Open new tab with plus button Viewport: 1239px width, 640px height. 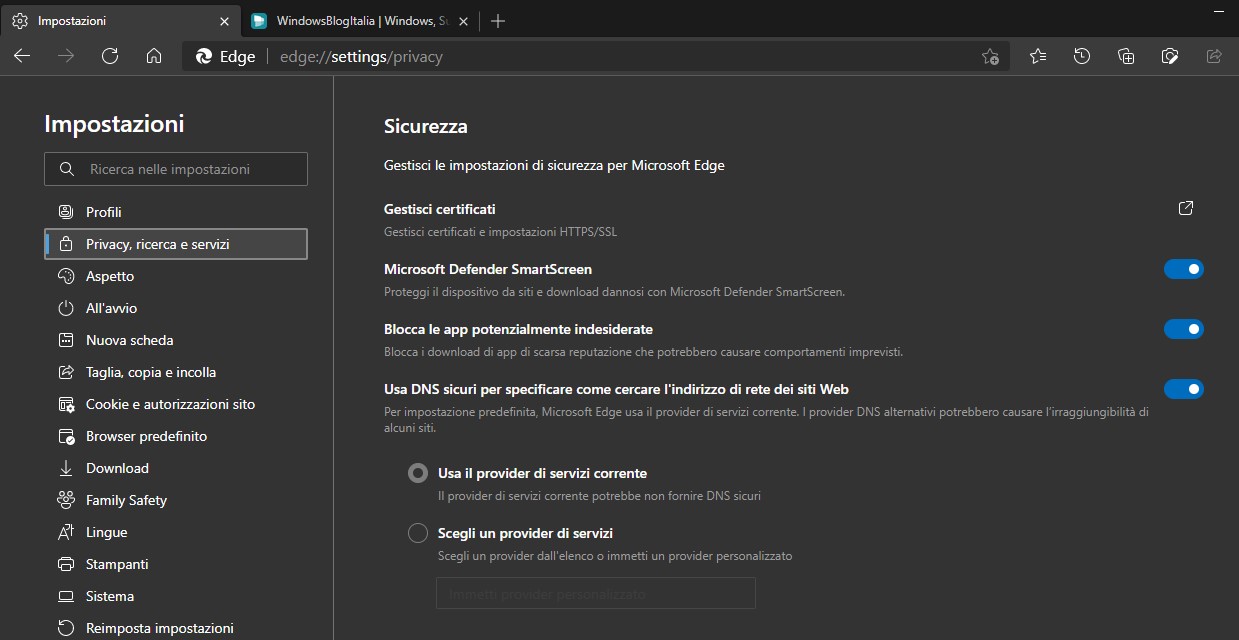[498, 20]
